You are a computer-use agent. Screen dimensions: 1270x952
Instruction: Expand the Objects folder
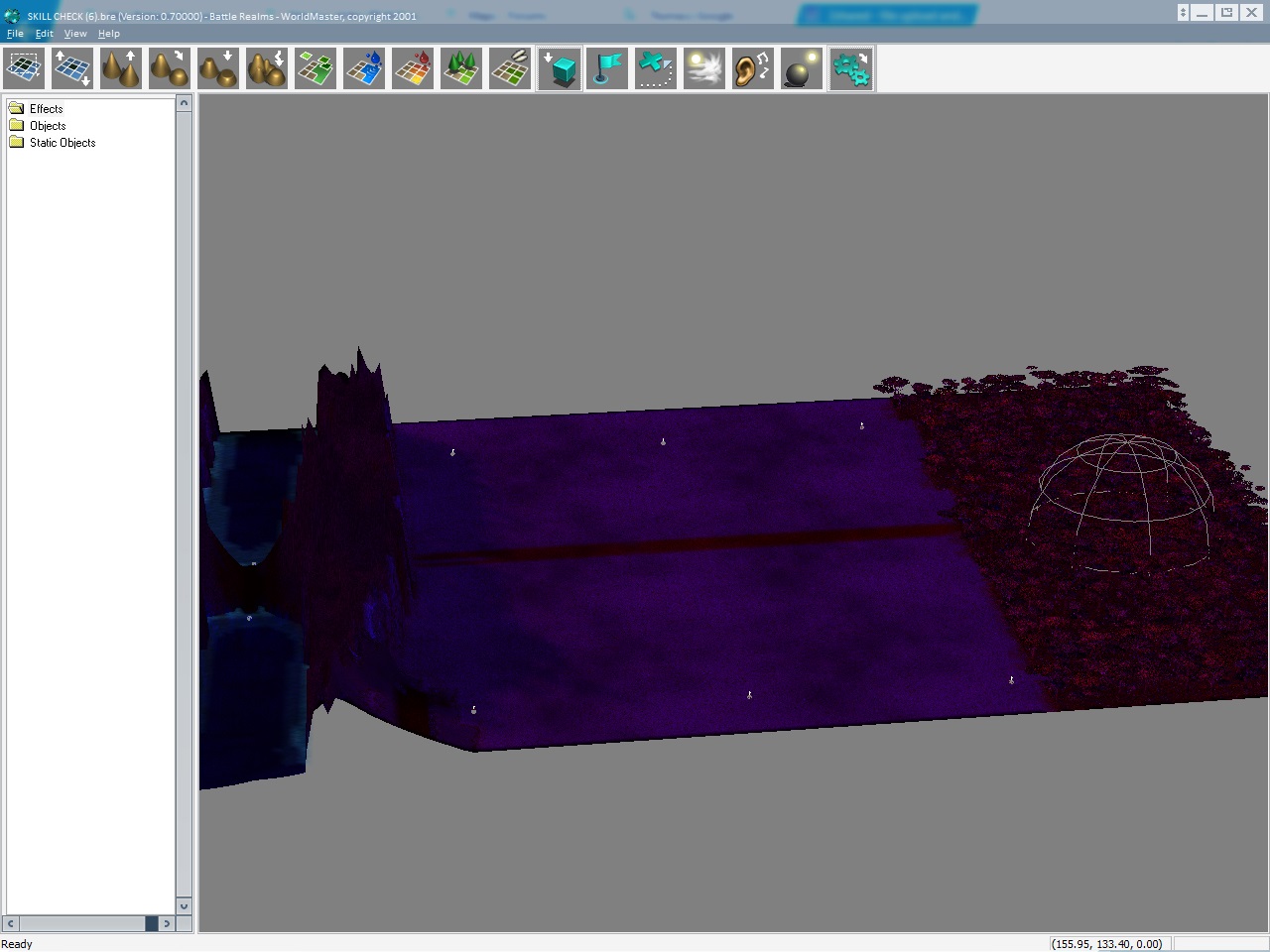(x=47, y=126)
